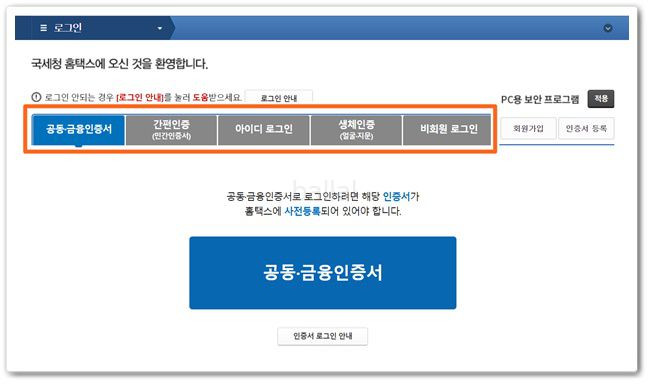The image size is (650, 384).
Task: Click the large blue 공동·금융인증서 login button
Action: point(323,273)
